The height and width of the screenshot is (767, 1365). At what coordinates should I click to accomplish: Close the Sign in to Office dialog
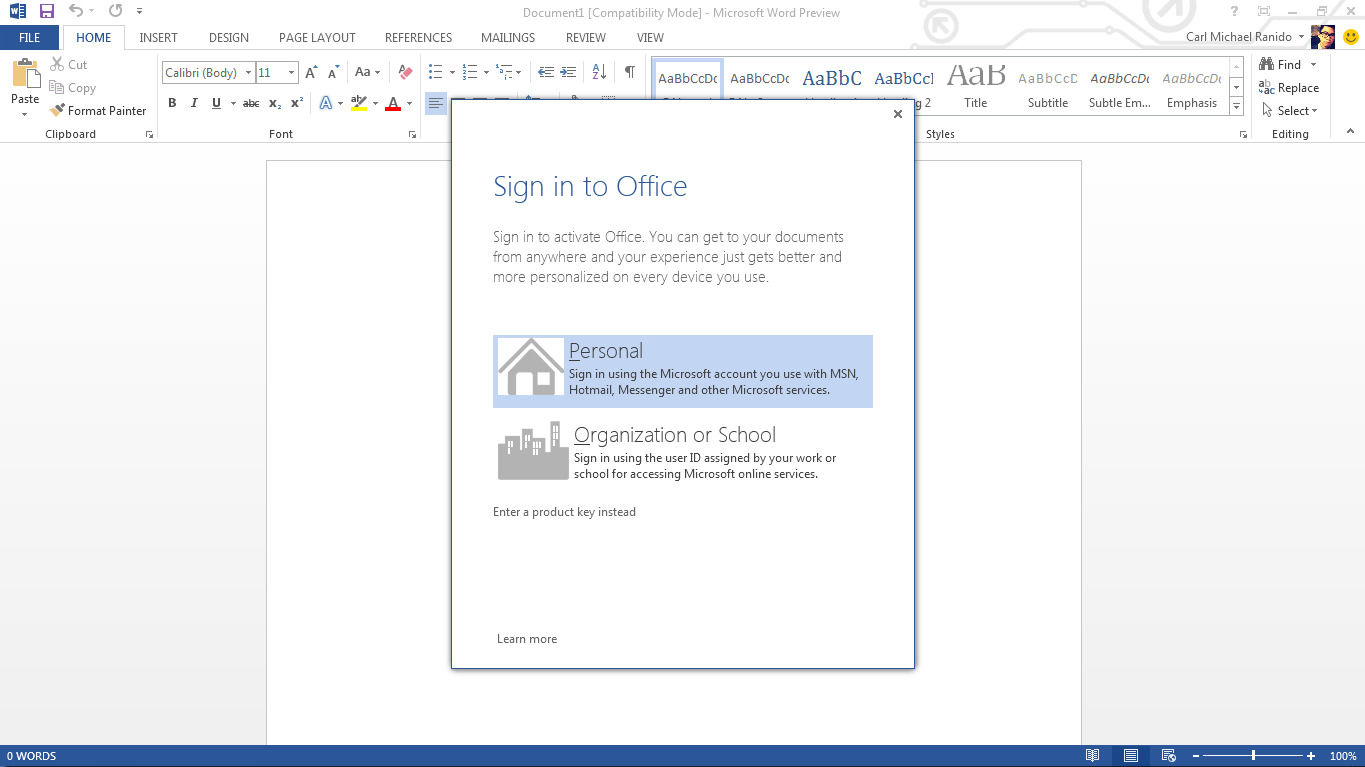coord(898,114)
